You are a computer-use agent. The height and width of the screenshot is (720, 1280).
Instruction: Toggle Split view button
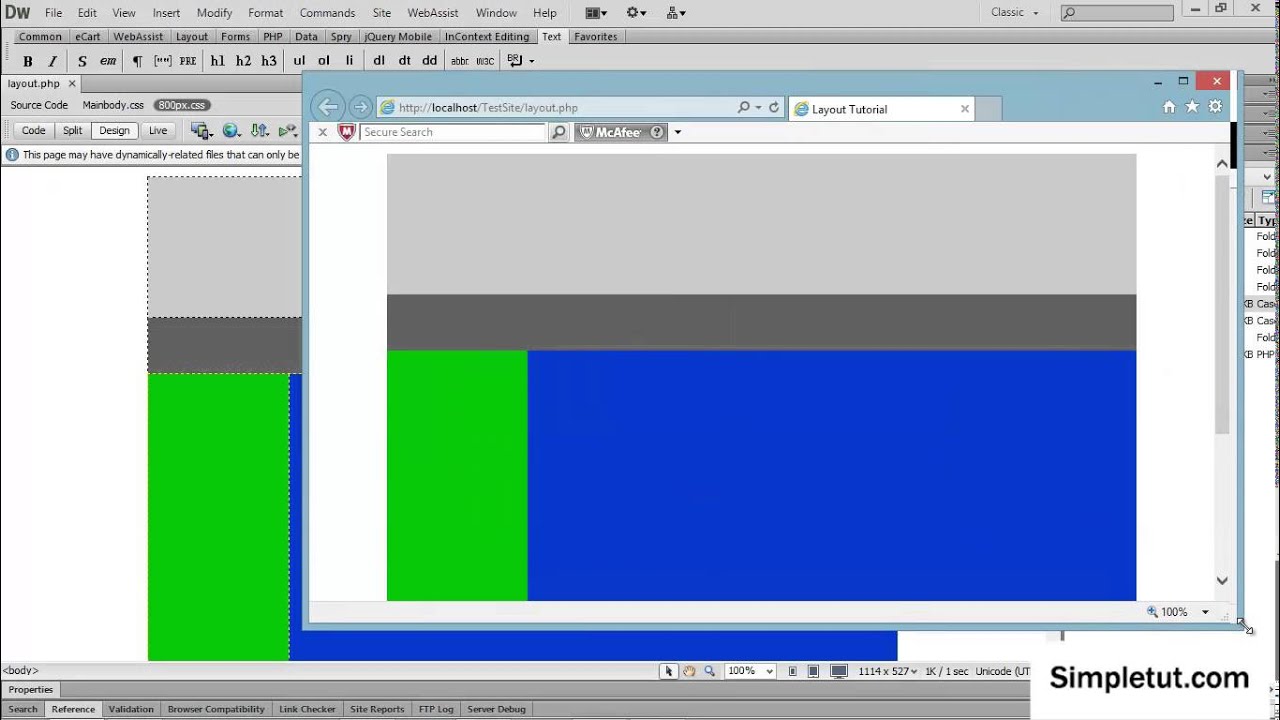click(x=72, y=130)
